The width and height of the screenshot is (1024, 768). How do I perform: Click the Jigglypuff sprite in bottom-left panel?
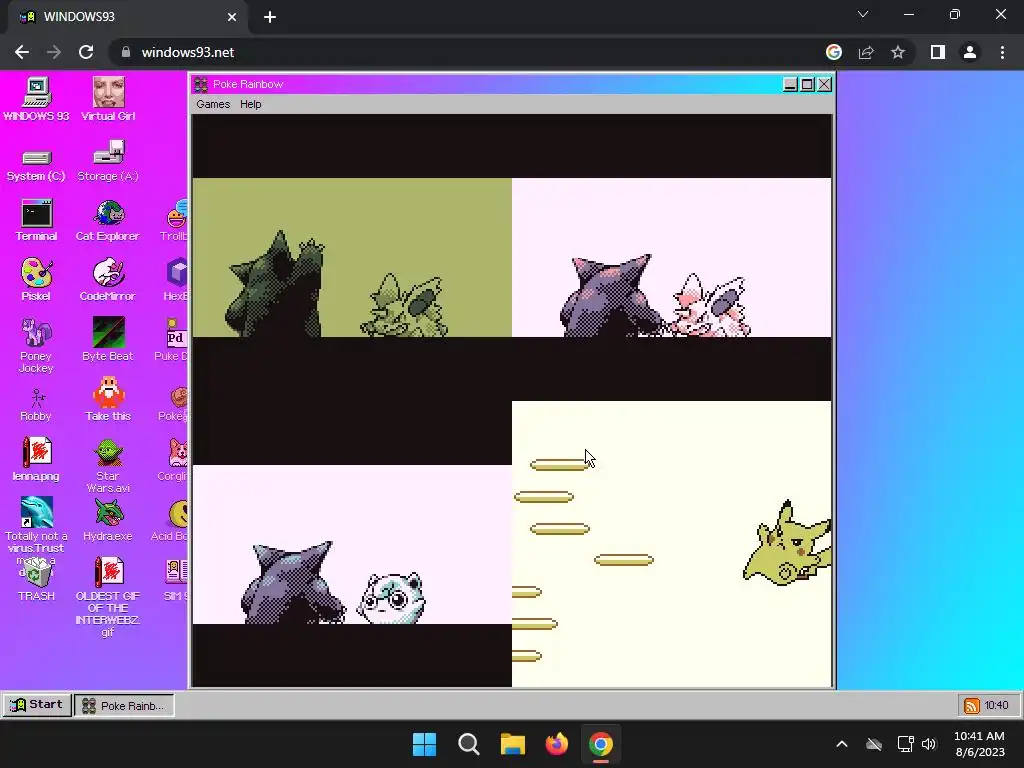[x=391, y=597]
